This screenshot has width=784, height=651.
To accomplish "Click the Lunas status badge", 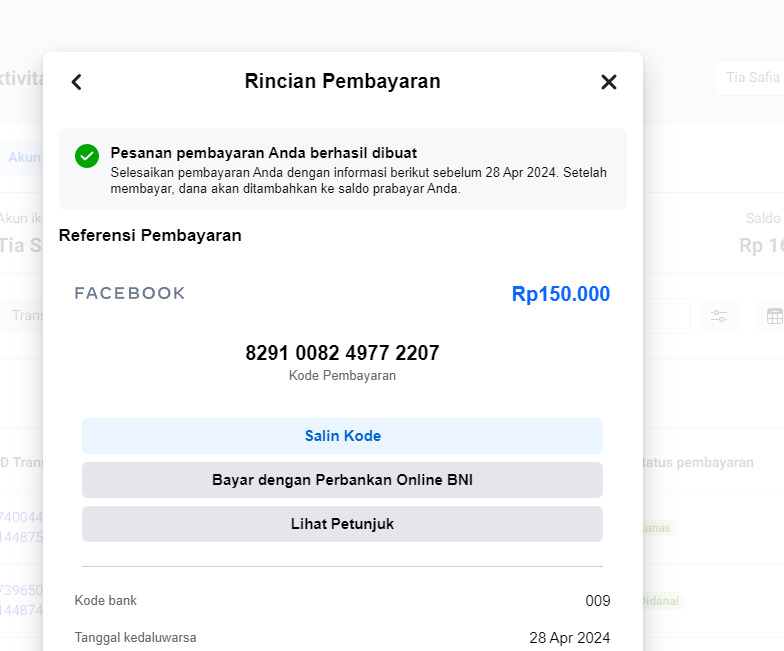I will tap(659, 528).
